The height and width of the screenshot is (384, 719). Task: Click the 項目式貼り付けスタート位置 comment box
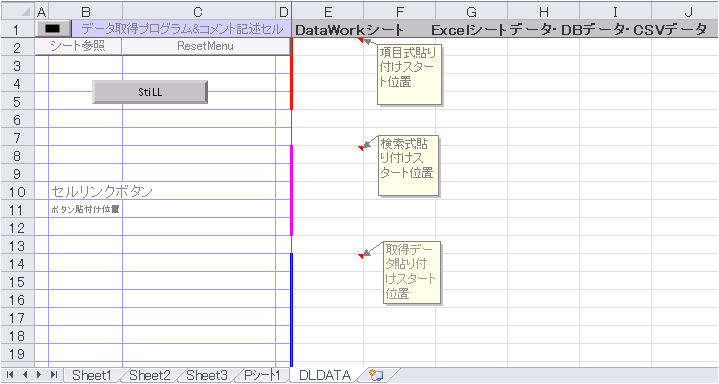pos(409,74)
